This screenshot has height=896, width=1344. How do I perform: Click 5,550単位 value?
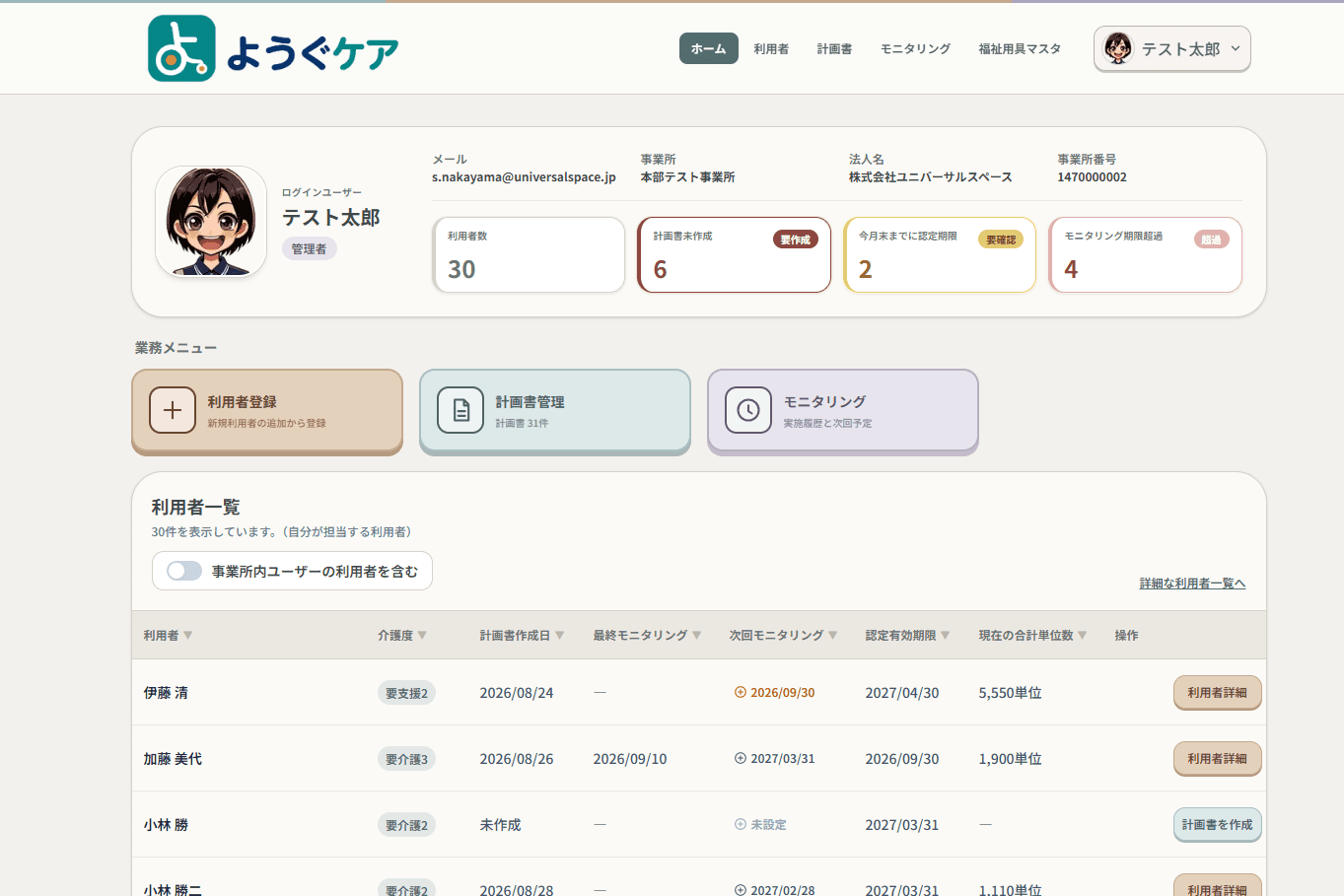coord(1010,693)
